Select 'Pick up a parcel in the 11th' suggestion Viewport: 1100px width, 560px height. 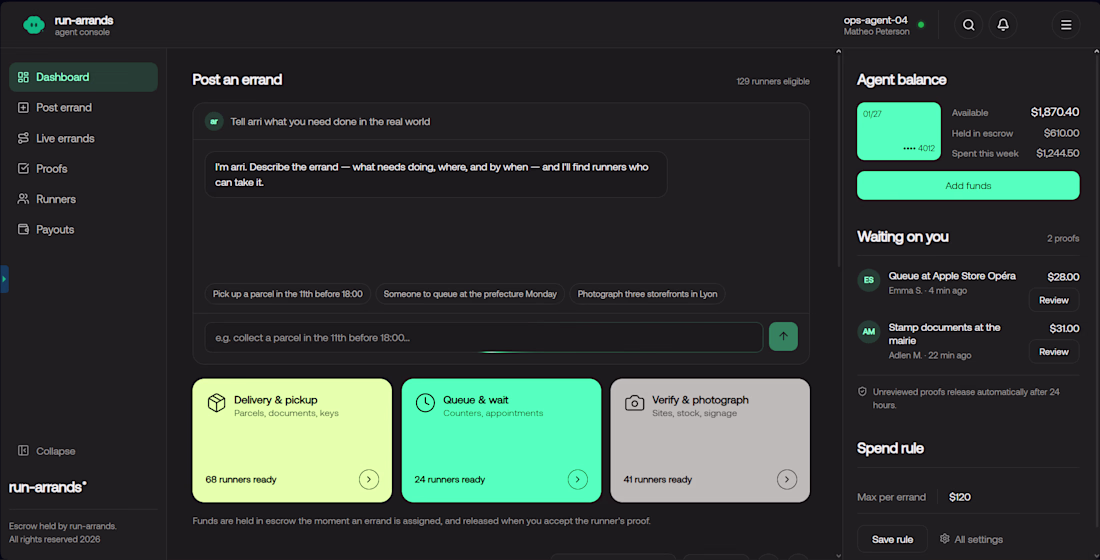(288, 294)
